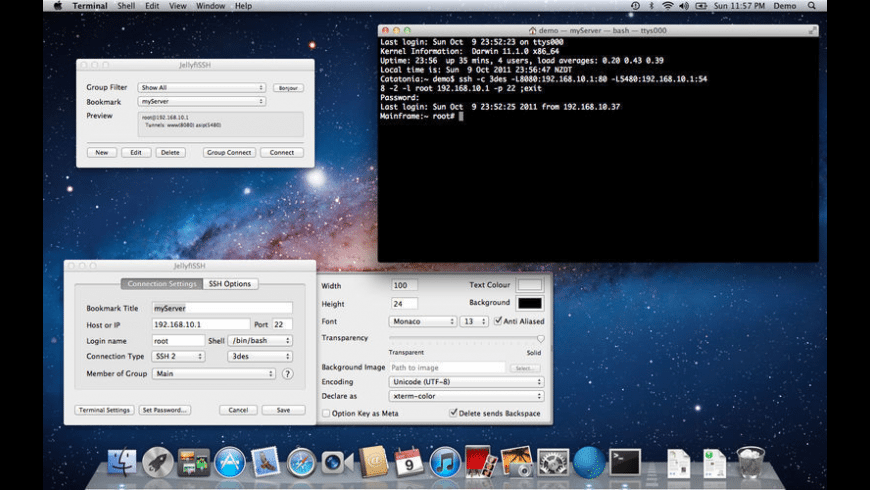Launch Safari compass icon in Dock
The width and height of the screenshot is (870, 490).
point(301,462)
